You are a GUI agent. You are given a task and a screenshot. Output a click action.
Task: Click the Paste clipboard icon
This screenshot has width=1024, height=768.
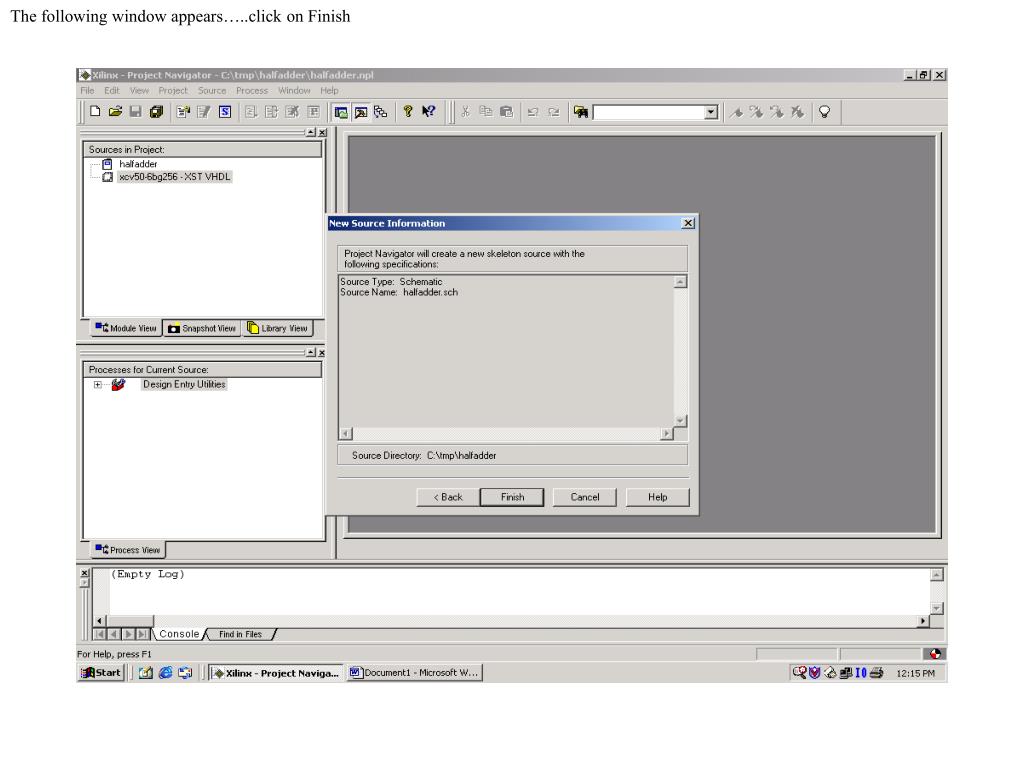(506, 112)
